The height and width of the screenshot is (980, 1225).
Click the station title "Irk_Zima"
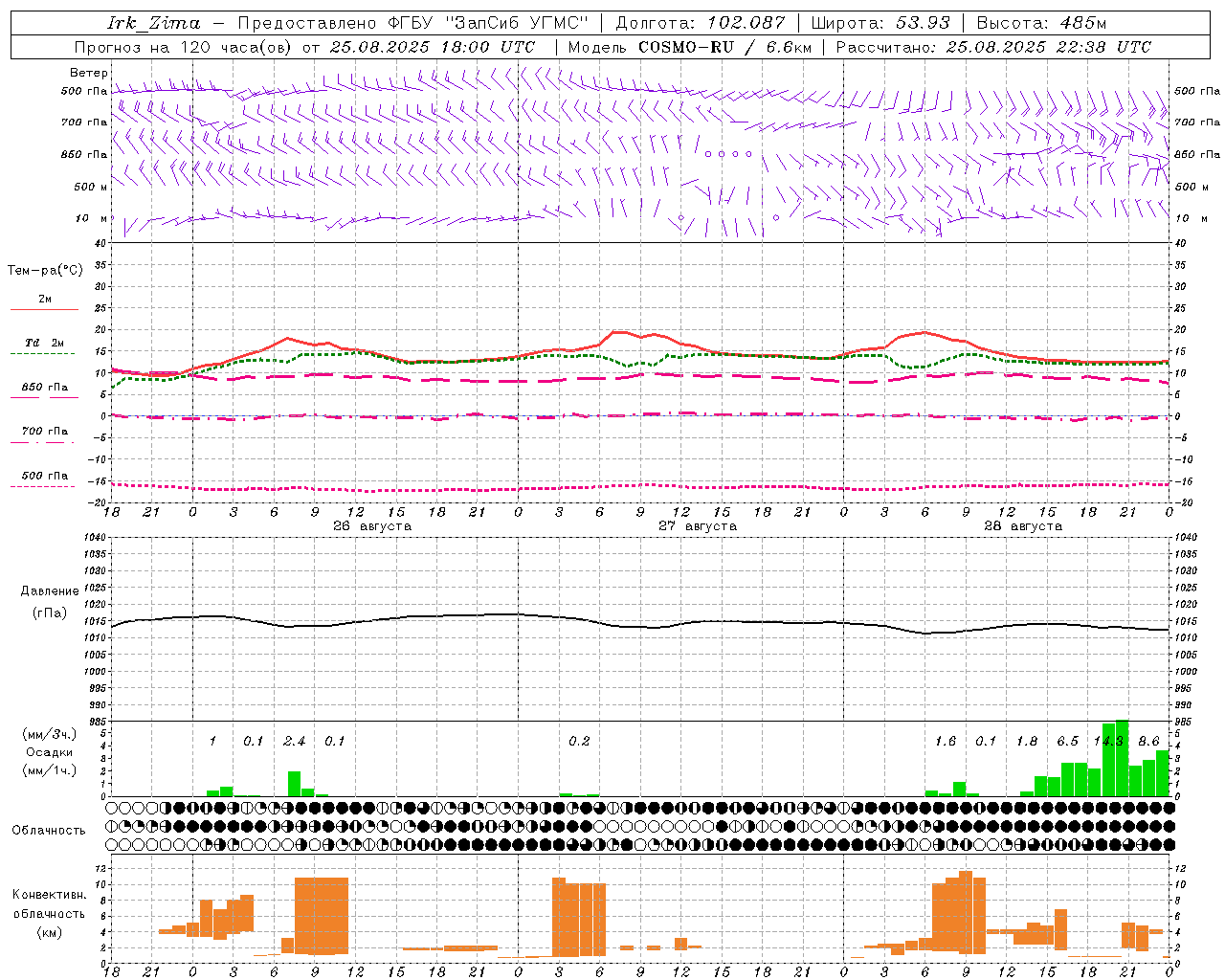pos(153,23)
